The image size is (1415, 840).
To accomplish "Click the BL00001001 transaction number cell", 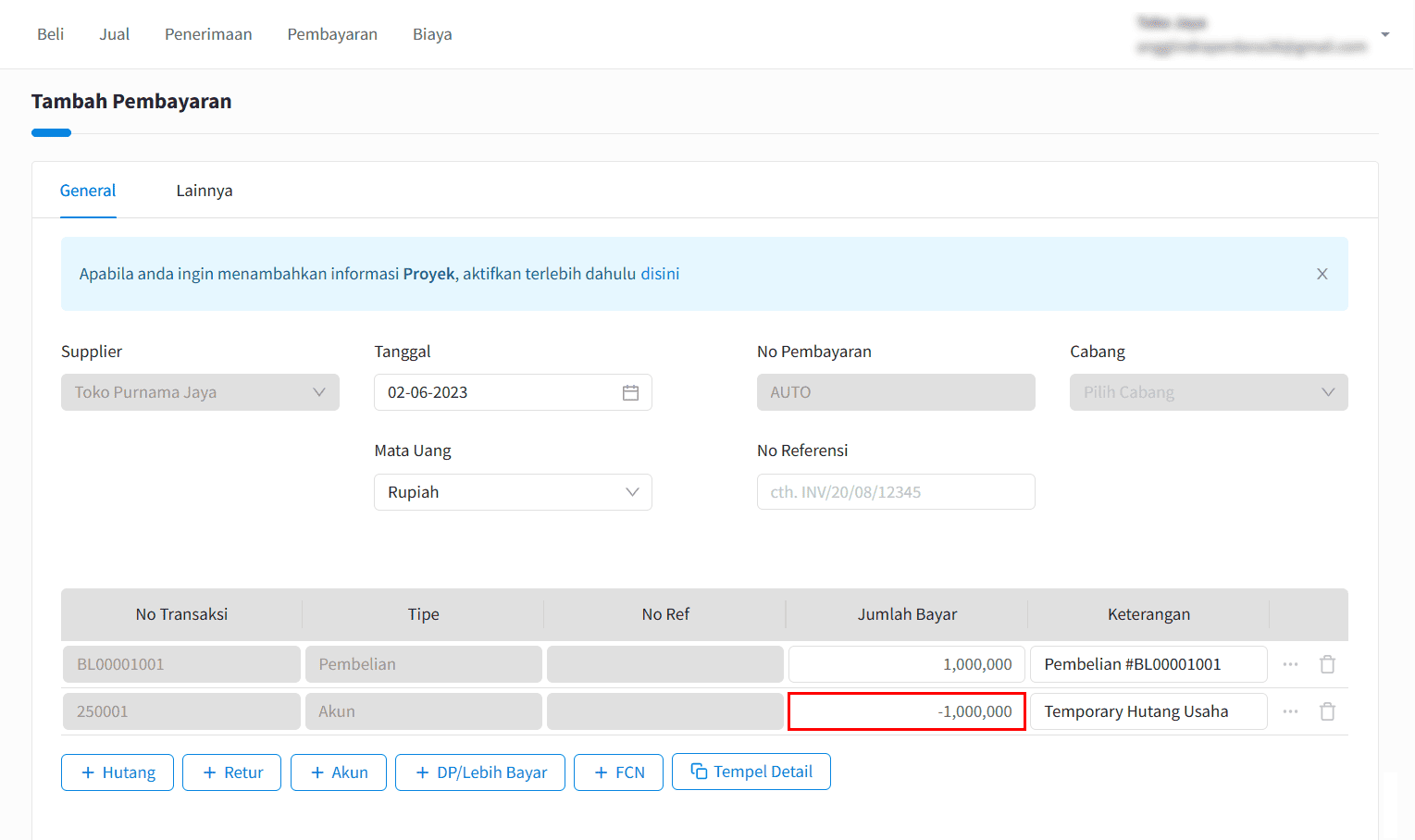I will point(181,664).
